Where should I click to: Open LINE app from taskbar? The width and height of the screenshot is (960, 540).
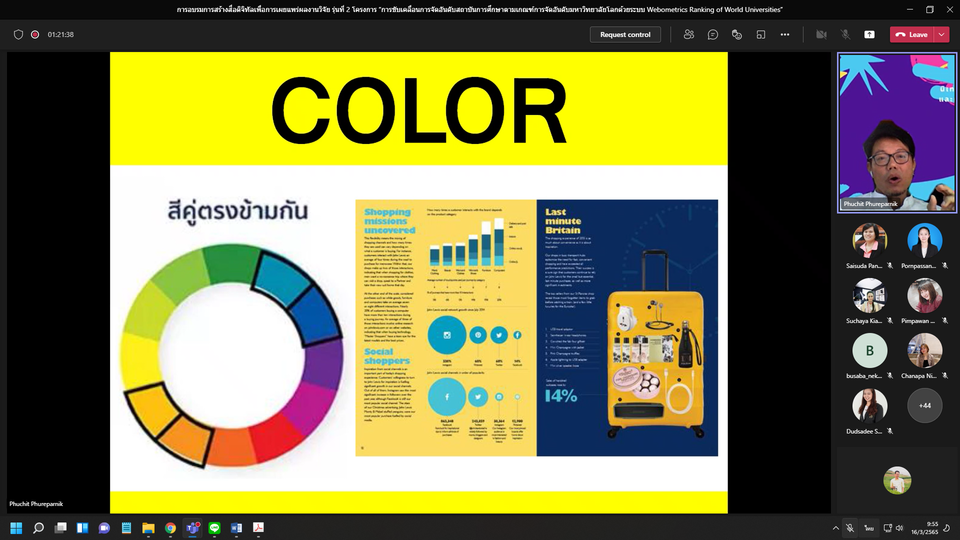pos(215,527)
